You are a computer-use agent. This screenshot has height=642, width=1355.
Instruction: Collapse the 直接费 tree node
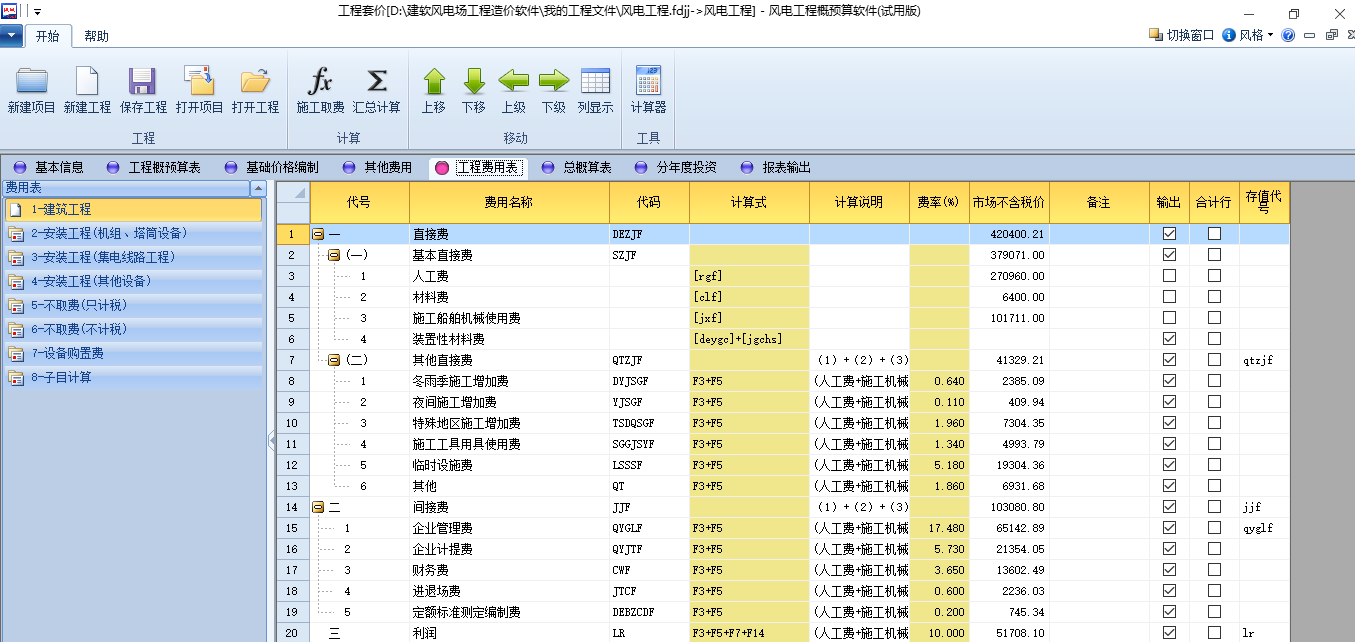(x=318, y=234)
